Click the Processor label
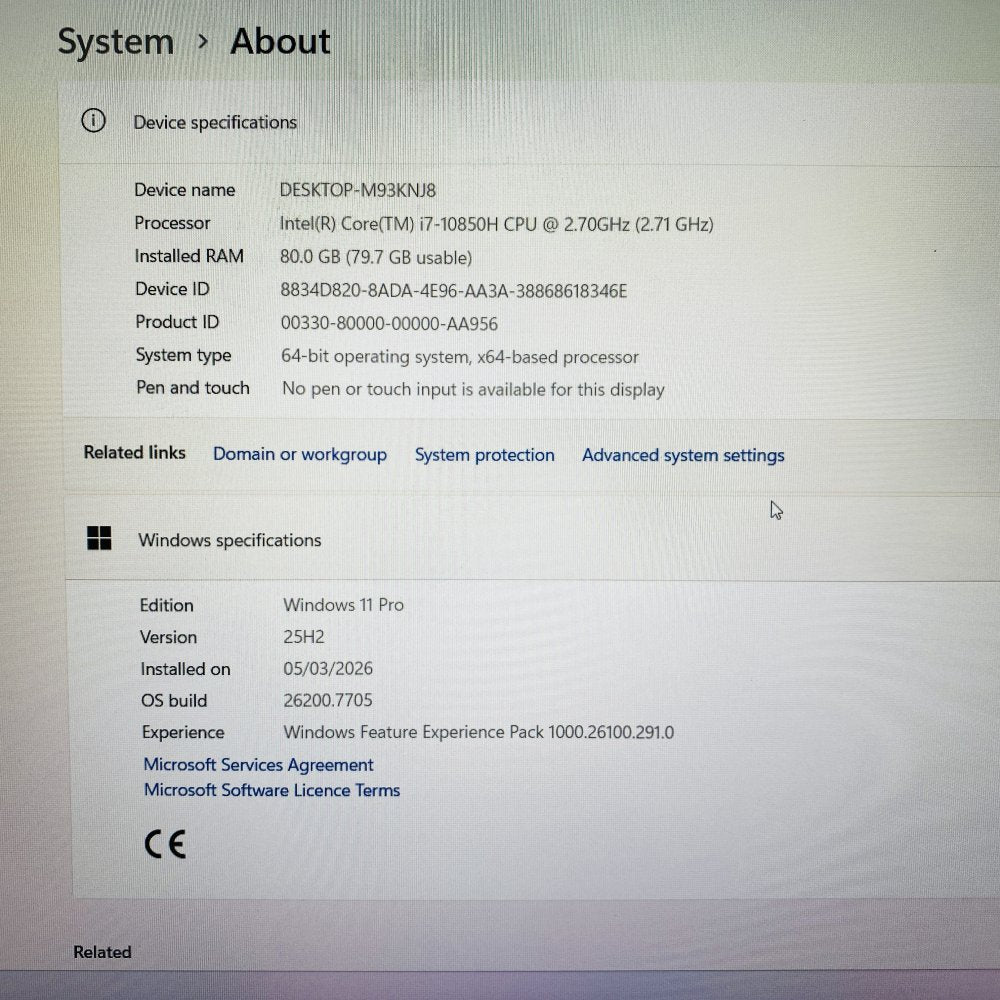Viewport: 1000px width, 1000px height. 172,223
